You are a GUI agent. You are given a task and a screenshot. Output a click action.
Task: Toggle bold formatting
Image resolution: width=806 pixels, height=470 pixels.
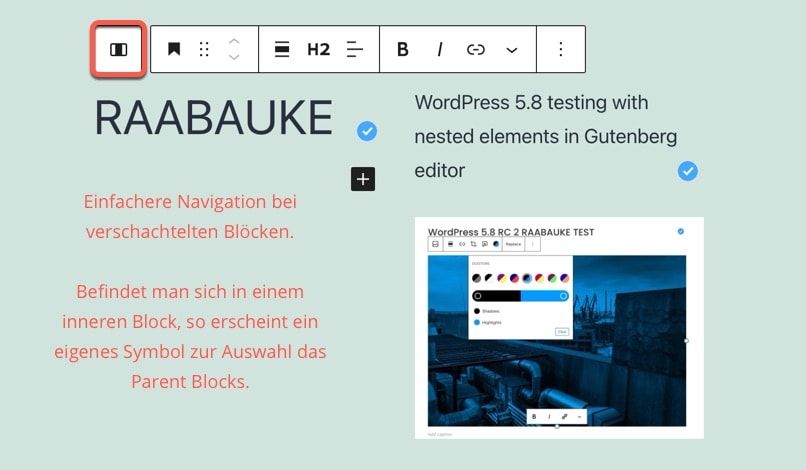402,49
